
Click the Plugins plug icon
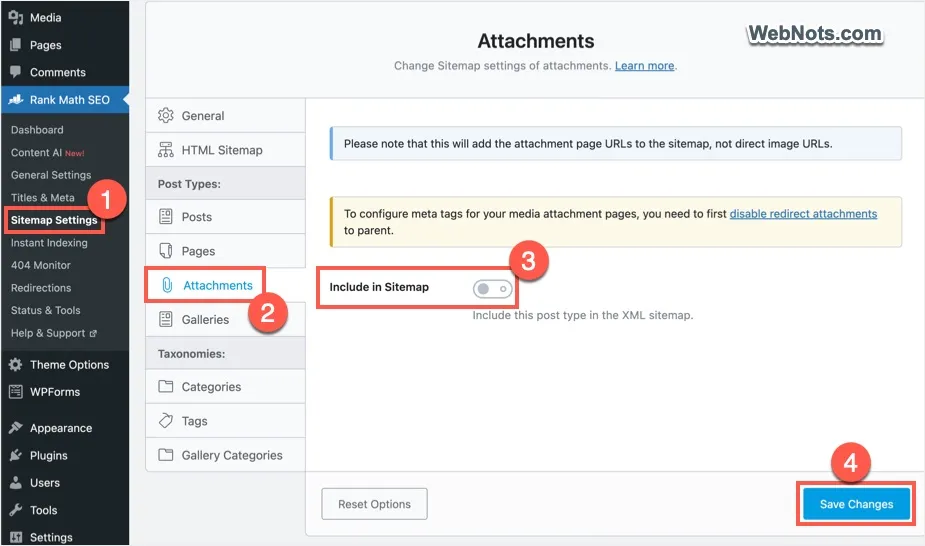16,455
